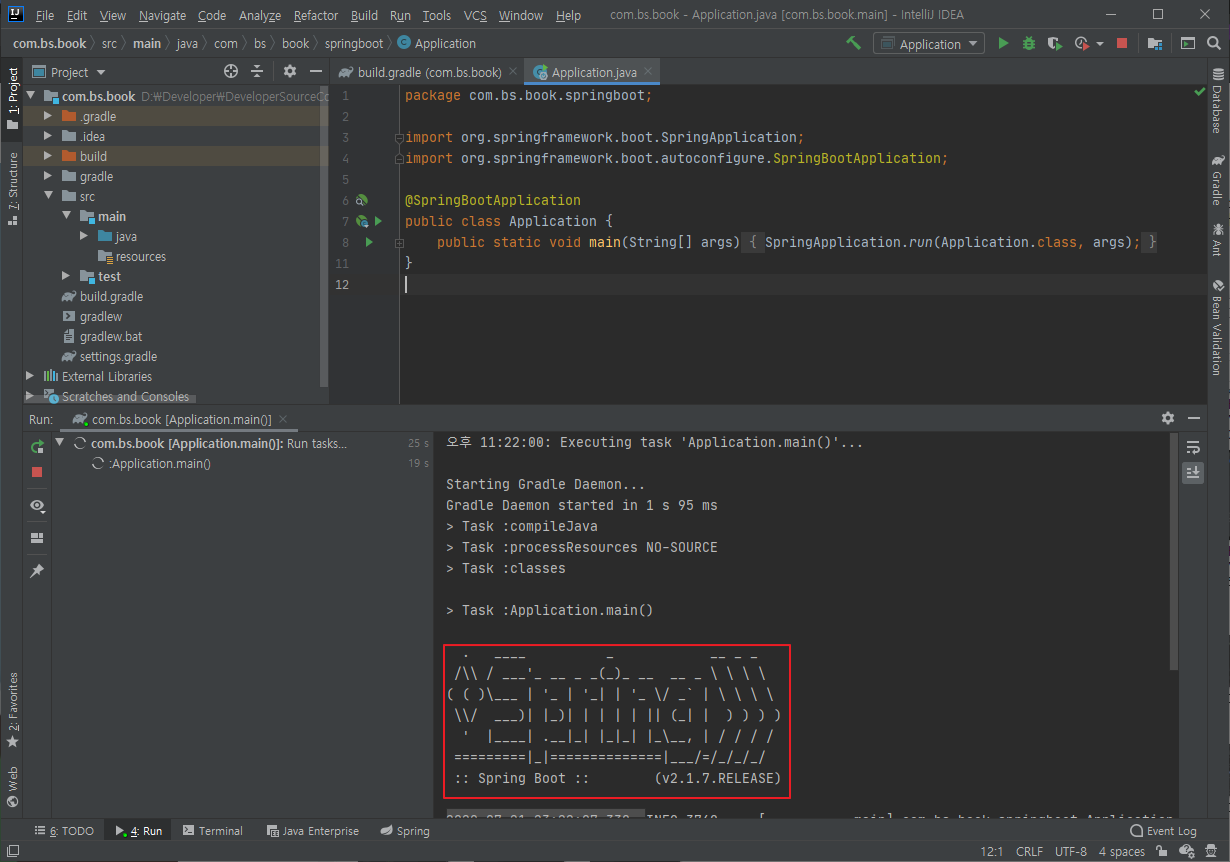Open Run Anything icon in top toolbar

(x=1187, y=43)
